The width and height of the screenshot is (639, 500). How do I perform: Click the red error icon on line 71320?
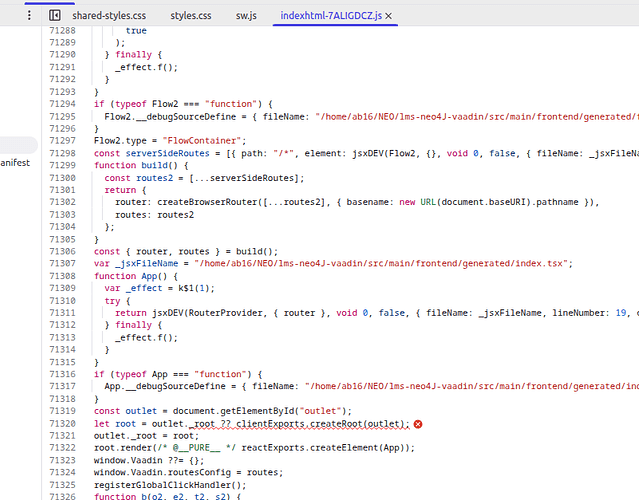click(418, 424)
